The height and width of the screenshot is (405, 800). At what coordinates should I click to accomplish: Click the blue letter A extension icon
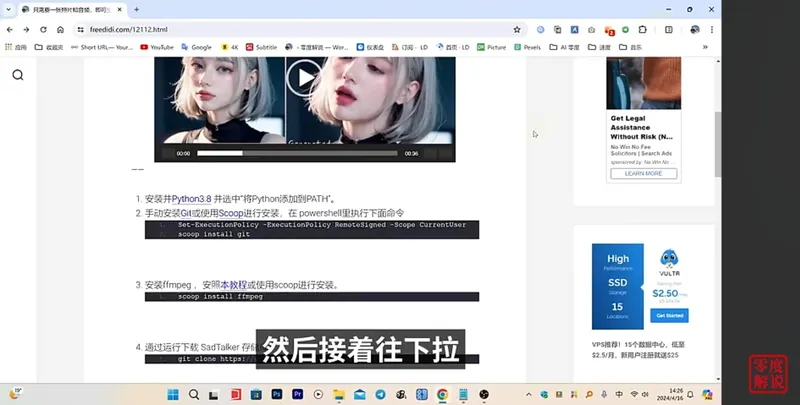[574, 30]
